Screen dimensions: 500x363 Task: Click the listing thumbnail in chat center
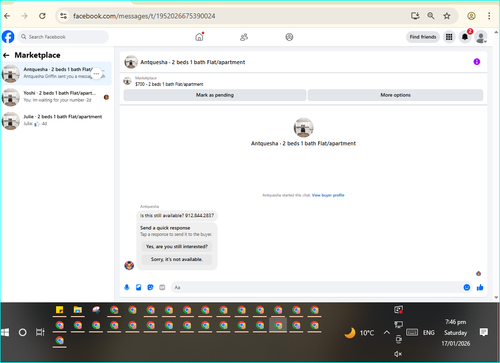[303, 127]
